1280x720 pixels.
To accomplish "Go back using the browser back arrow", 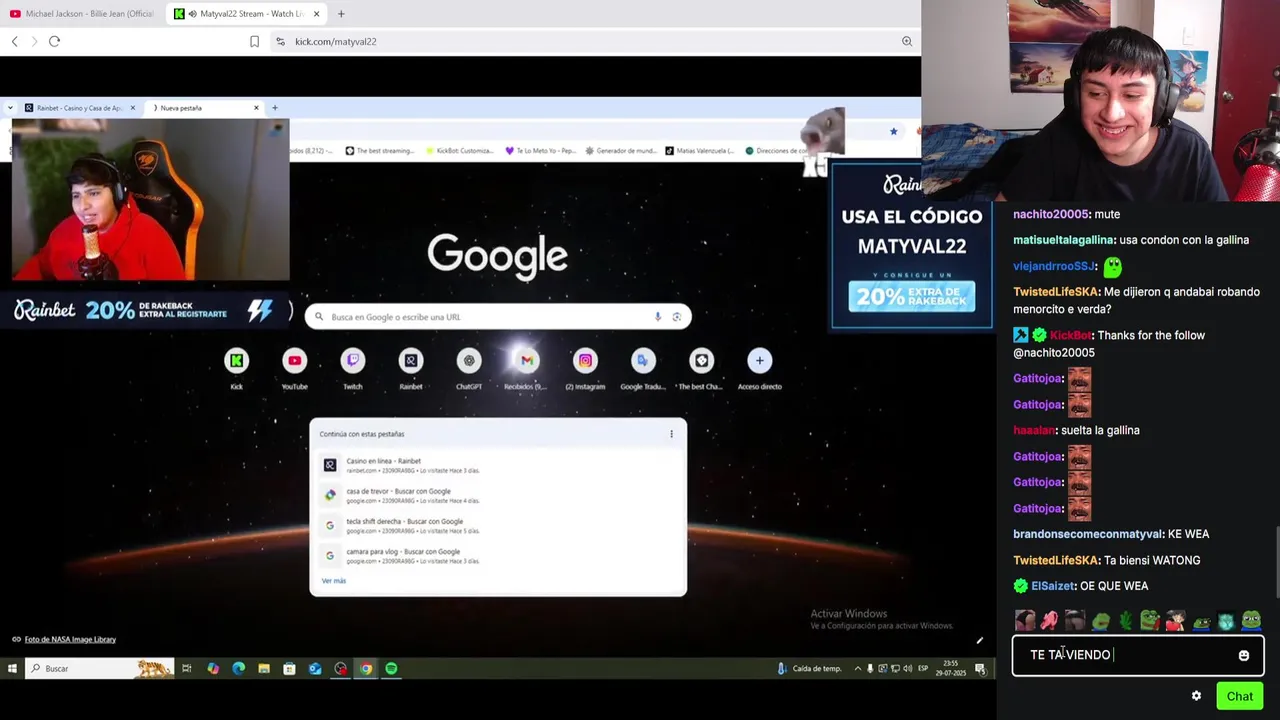I will [14, 41].
